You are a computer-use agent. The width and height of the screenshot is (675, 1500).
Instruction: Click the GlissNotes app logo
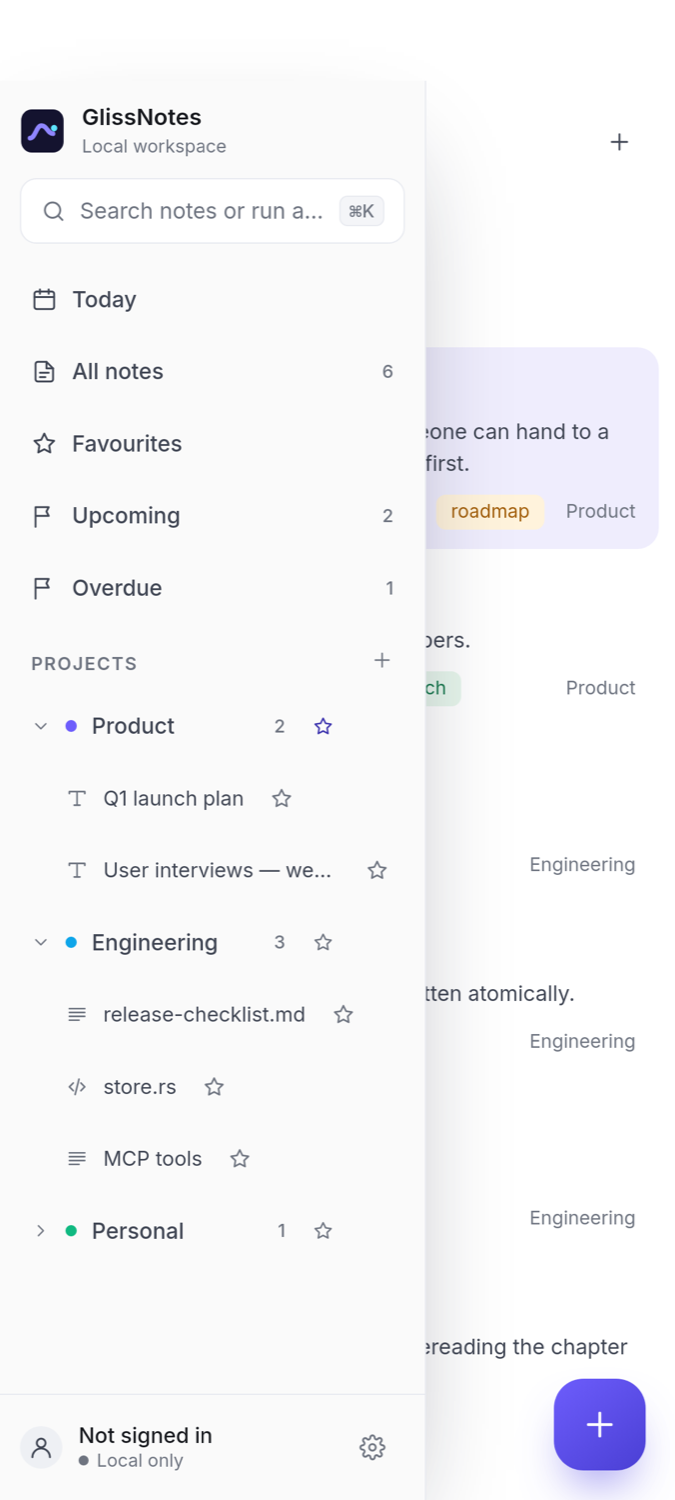(42, 131)
